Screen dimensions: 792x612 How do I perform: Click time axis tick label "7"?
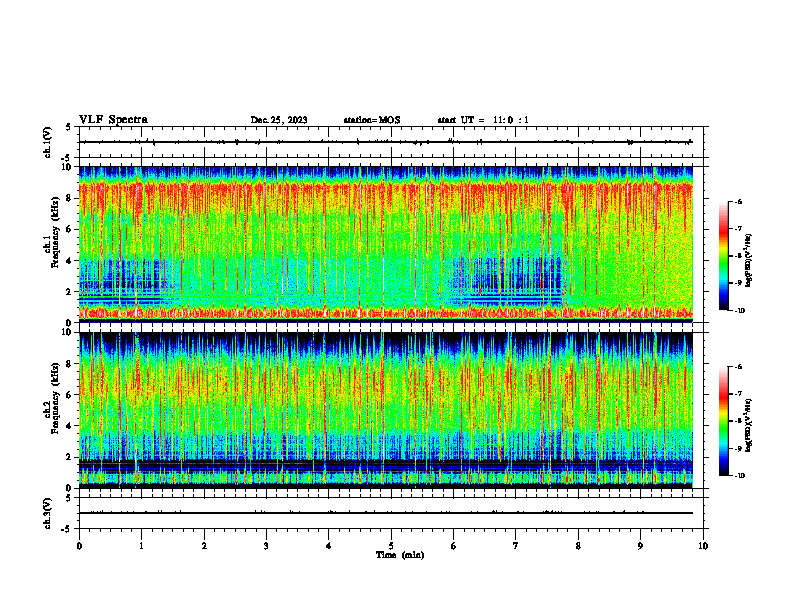[x=515, y=546]
